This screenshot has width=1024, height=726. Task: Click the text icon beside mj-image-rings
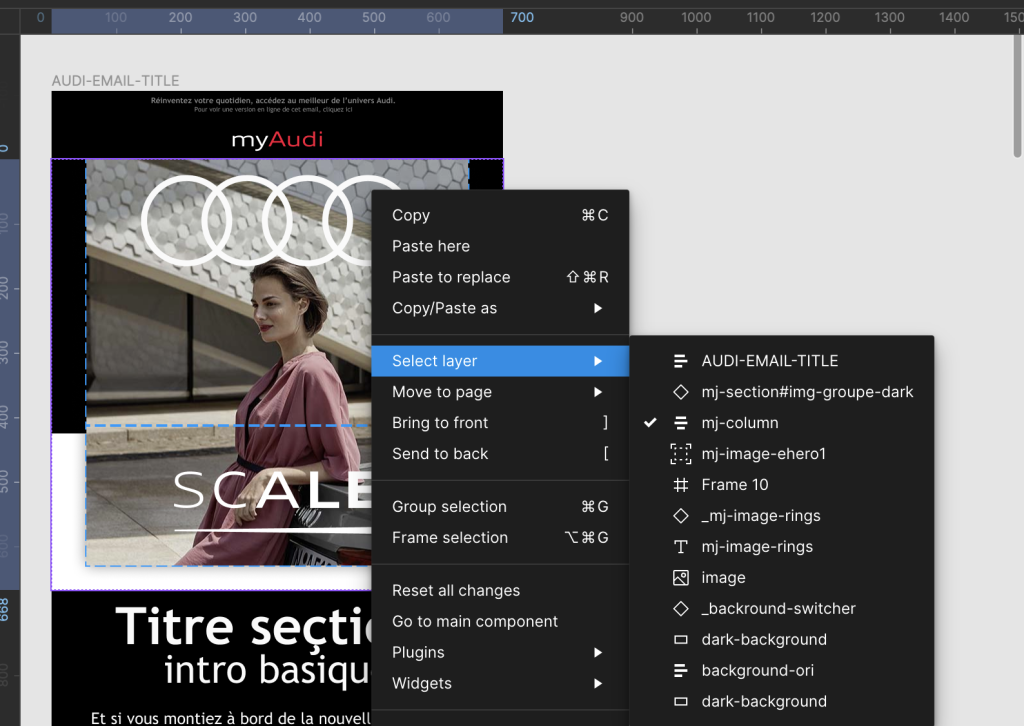point(680,547)
